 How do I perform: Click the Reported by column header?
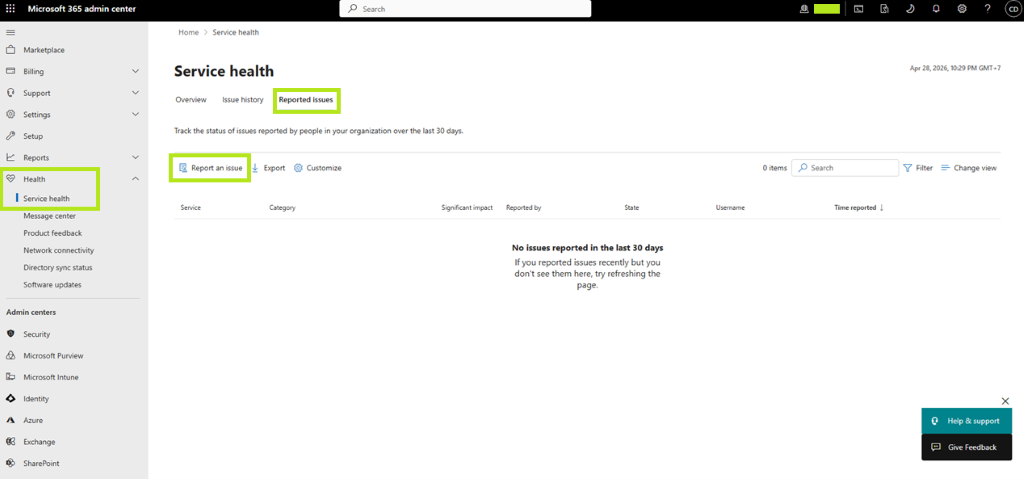coord(524,208)
